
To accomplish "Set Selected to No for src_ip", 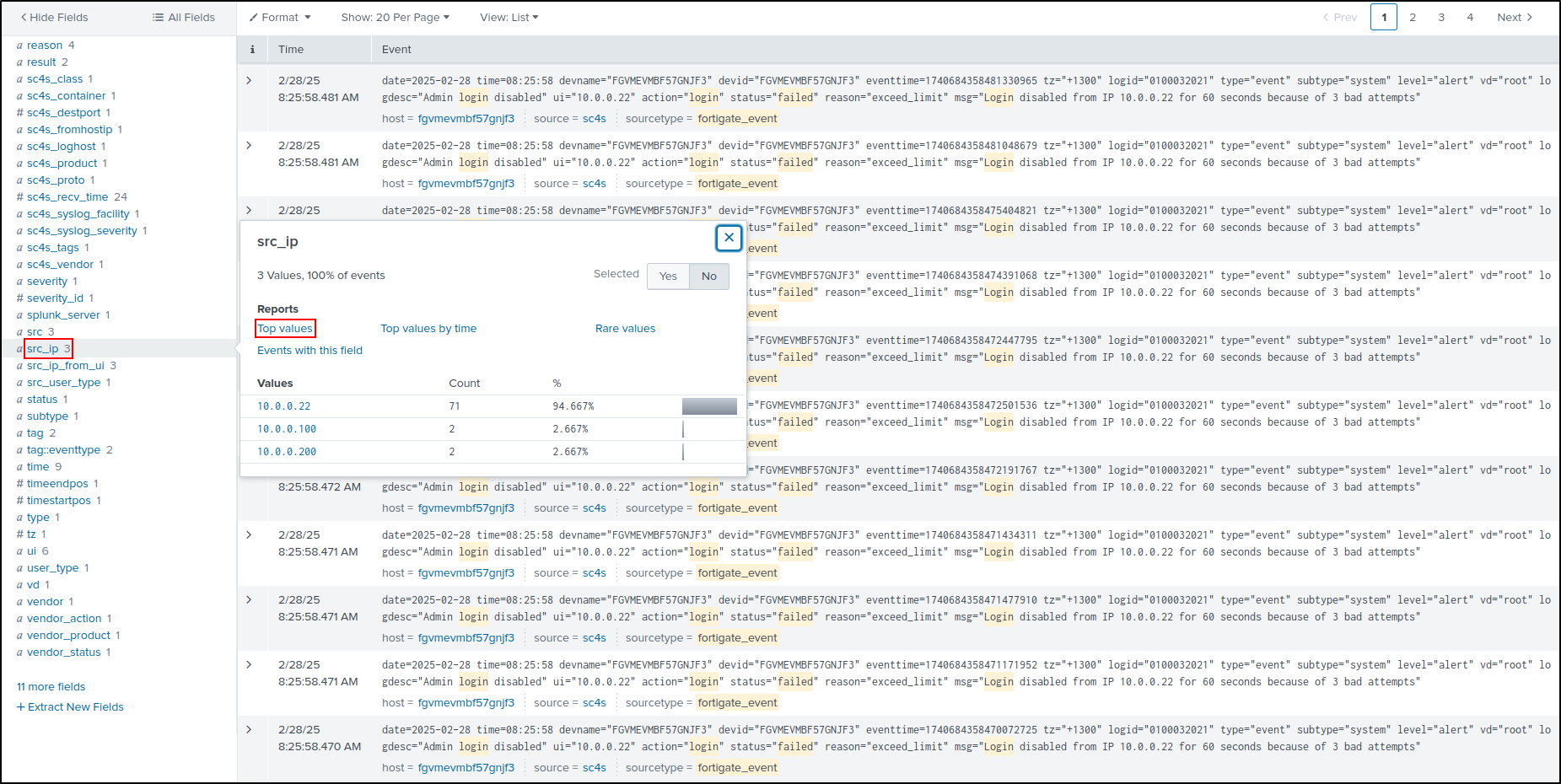I will pyautogui.click(x=709, y=276).
